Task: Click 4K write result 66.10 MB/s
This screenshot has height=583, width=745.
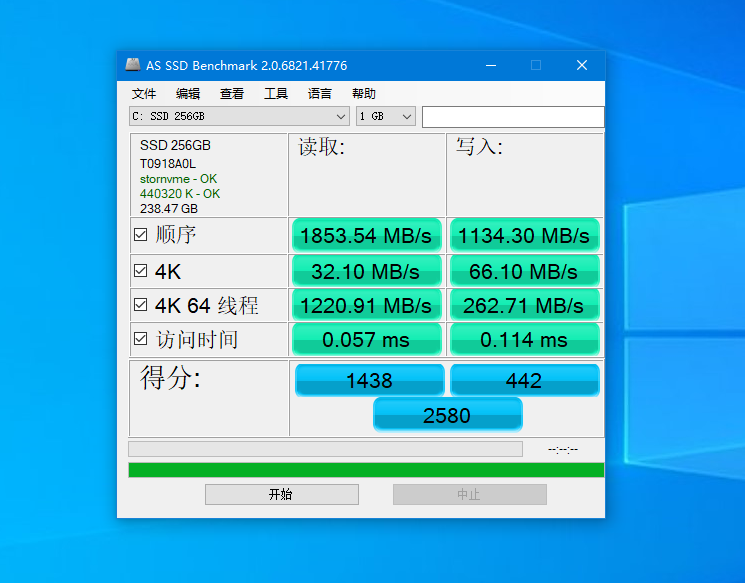Action: coord(525,271)
